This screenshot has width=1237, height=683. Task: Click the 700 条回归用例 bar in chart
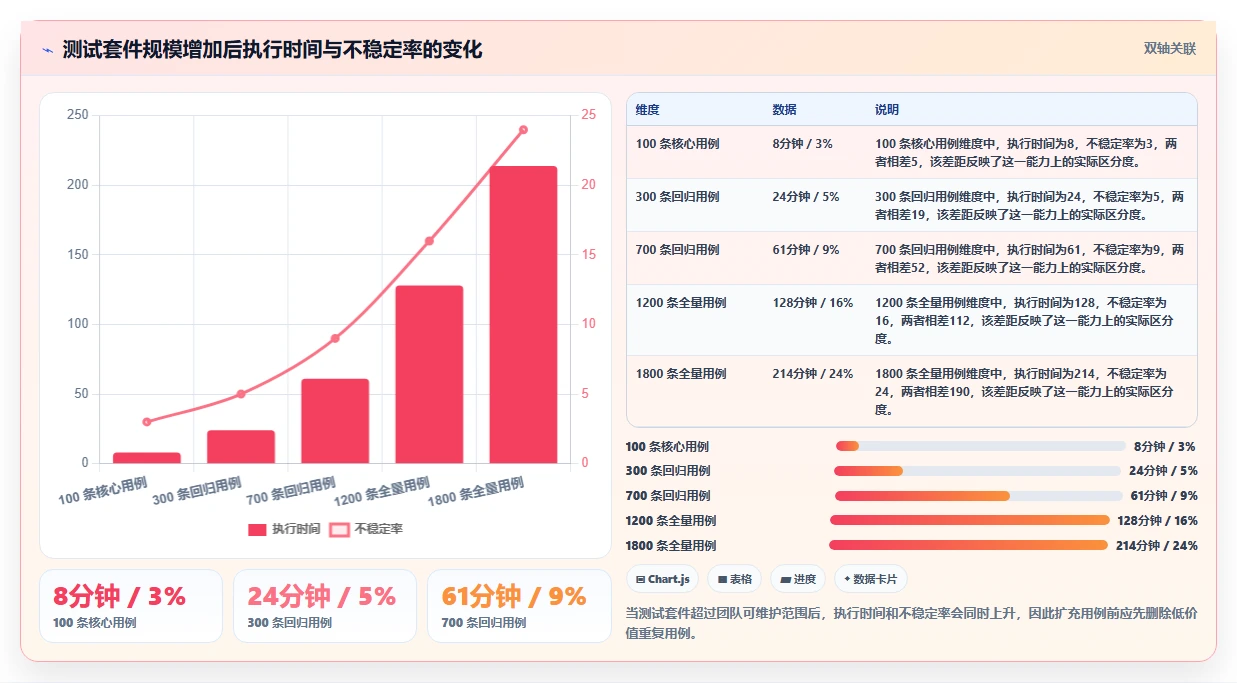335,421
